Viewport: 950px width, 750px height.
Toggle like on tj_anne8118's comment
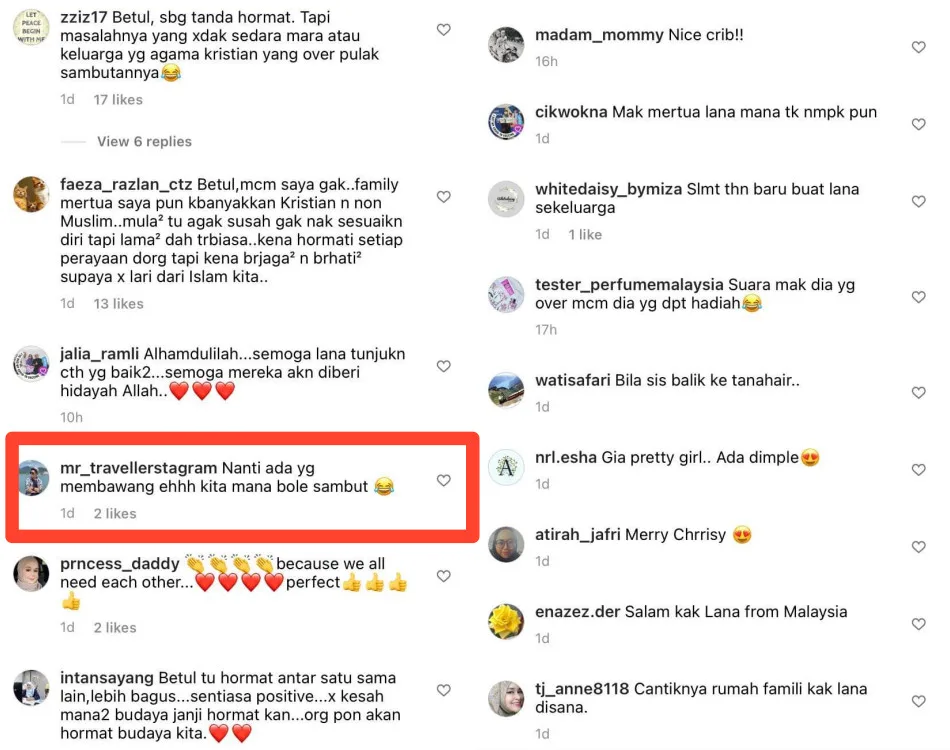[918, 701]
